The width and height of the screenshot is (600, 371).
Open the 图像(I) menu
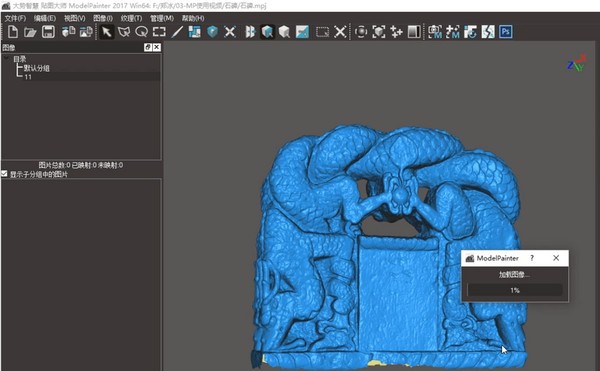[103, 18]
